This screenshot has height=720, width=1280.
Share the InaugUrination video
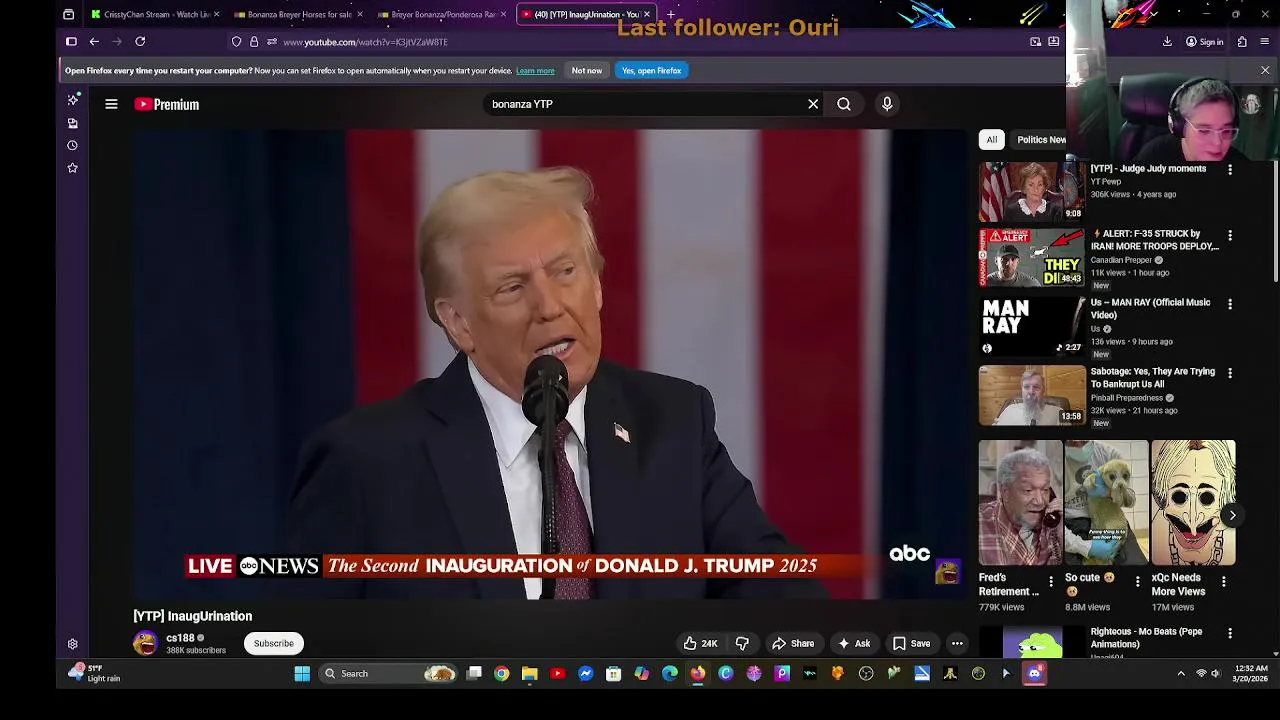coord(793,644)
